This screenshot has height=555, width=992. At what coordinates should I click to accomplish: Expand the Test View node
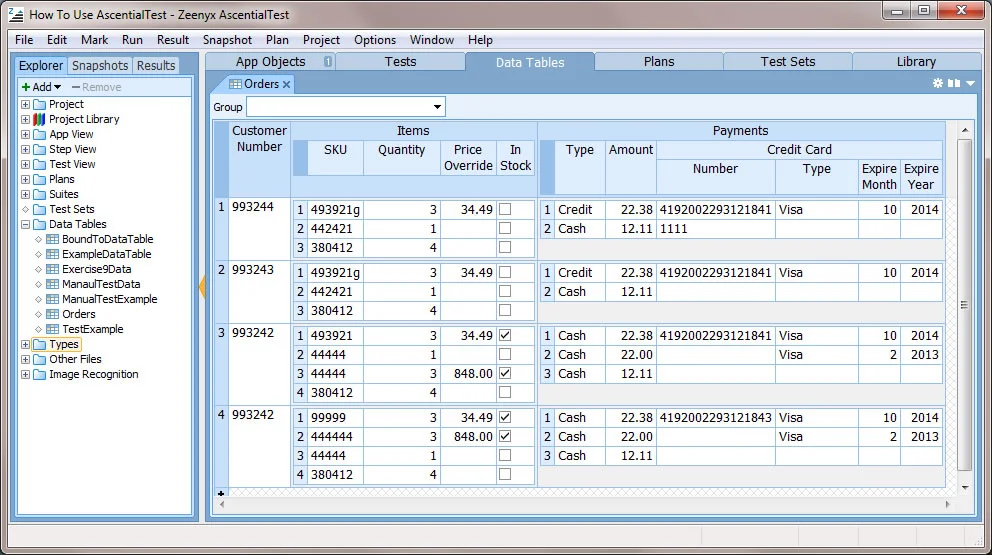tap(25, 164)
